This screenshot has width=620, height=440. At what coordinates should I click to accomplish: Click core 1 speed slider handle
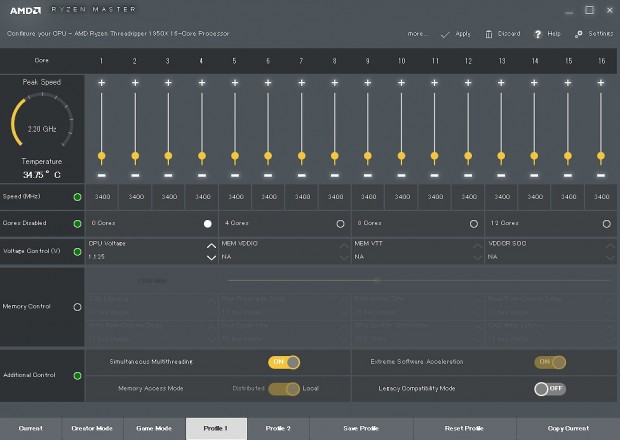click(102, 157)
